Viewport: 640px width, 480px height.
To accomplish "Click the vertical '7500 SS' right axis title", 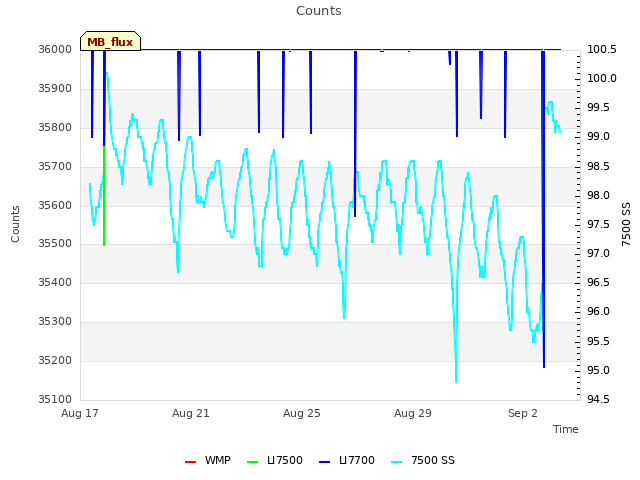I will [626, 224].
